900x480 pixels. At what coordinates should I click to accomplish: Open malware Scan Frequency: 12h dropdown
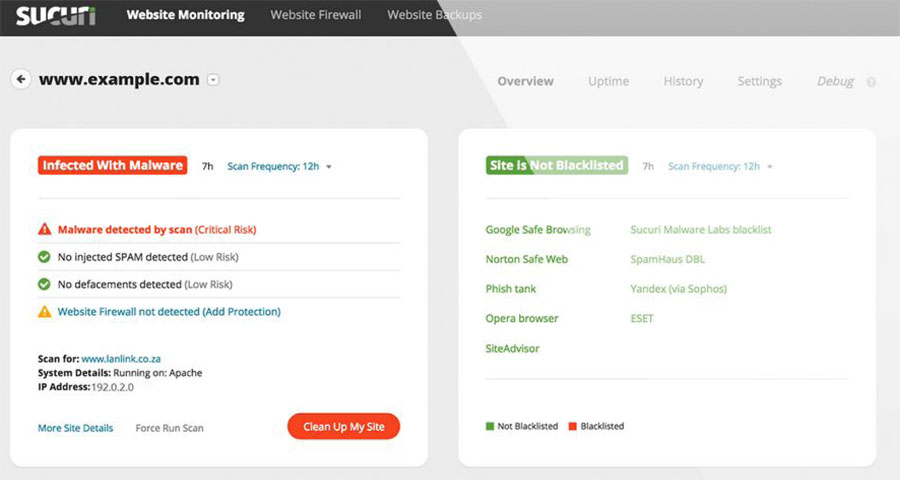(279, 167)
